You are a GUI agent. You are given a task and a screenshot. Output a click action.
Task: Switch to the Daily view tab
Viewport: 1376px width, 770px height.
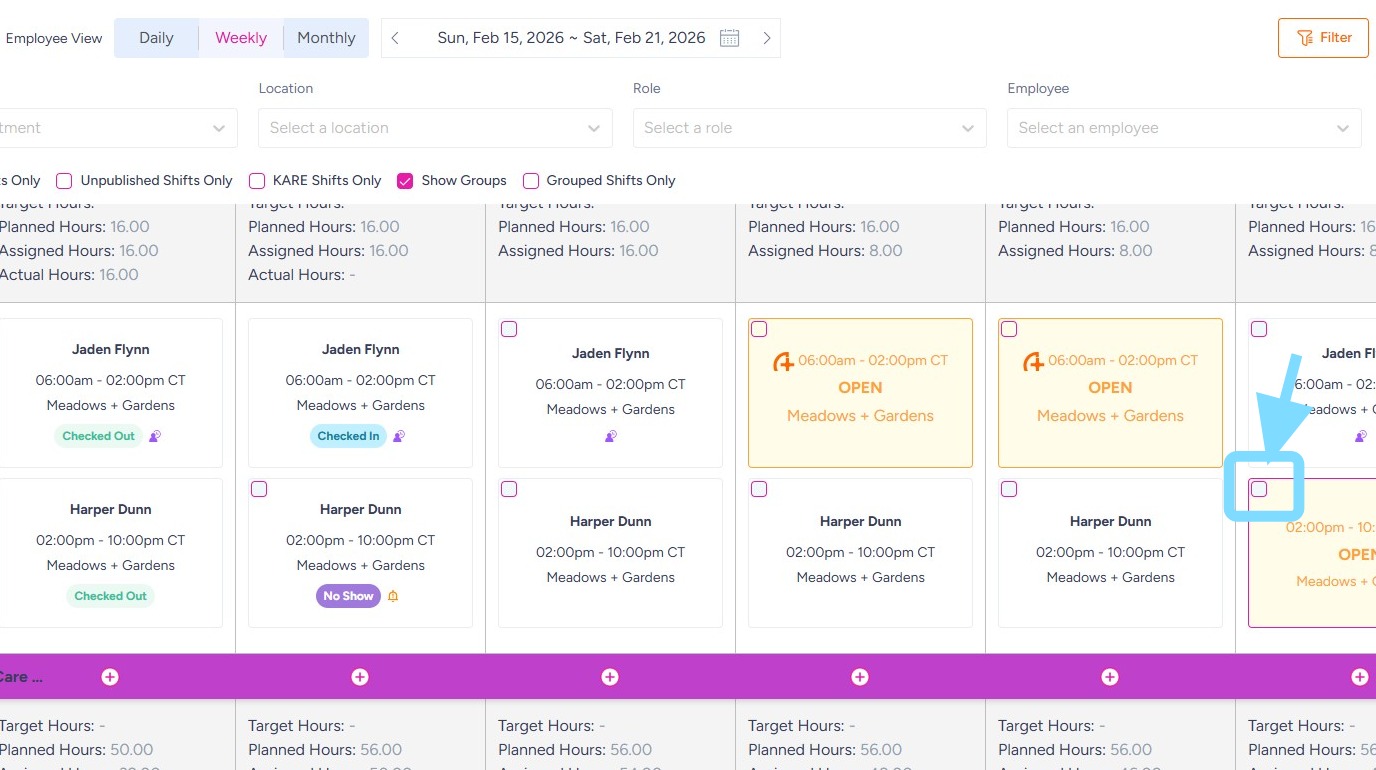(x=156, y=38)
